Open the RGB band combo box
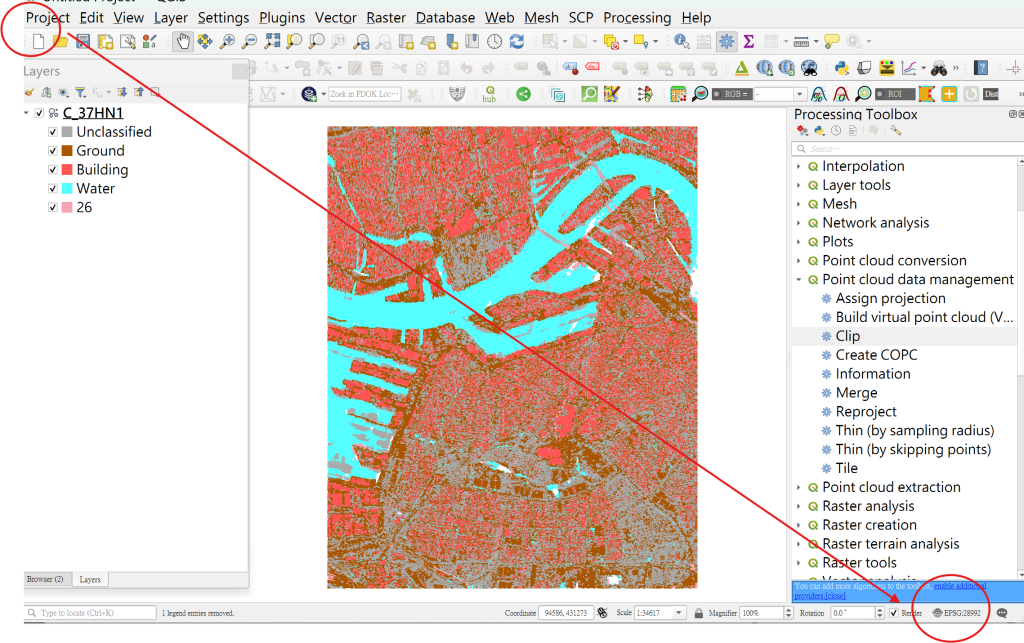The width and height of the screenshot is (1024, 643). pyautogui.click(x=780, y=94)
